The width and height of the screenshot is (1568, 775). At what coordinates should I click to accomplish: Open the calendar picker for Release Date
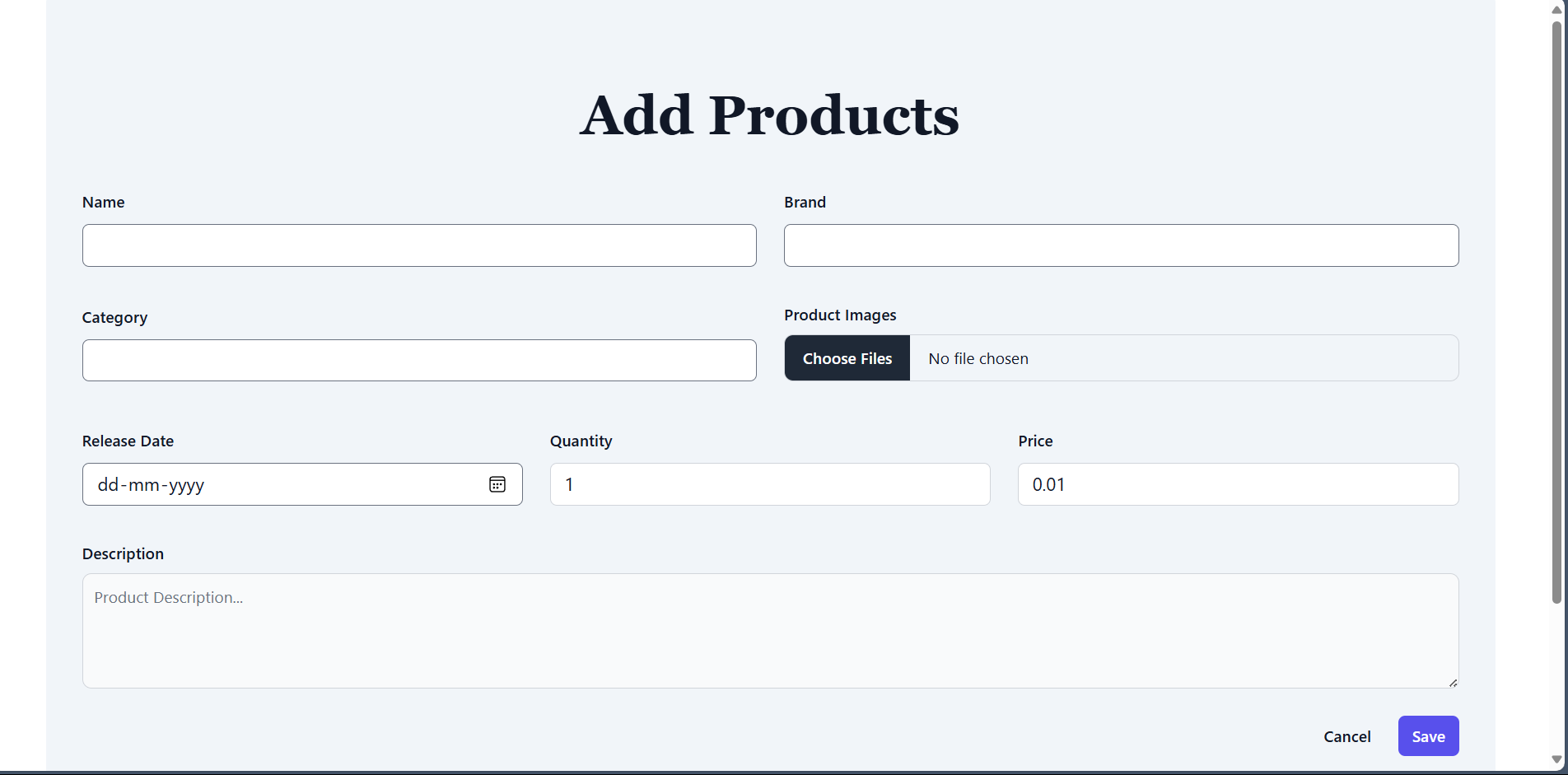point(497,484)
